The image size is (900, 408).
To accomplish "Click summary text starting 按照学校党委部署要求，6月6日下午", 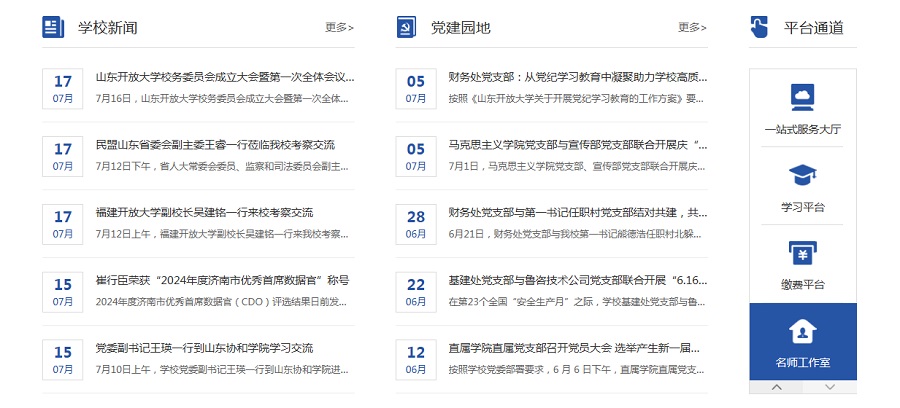I will 576,370.
